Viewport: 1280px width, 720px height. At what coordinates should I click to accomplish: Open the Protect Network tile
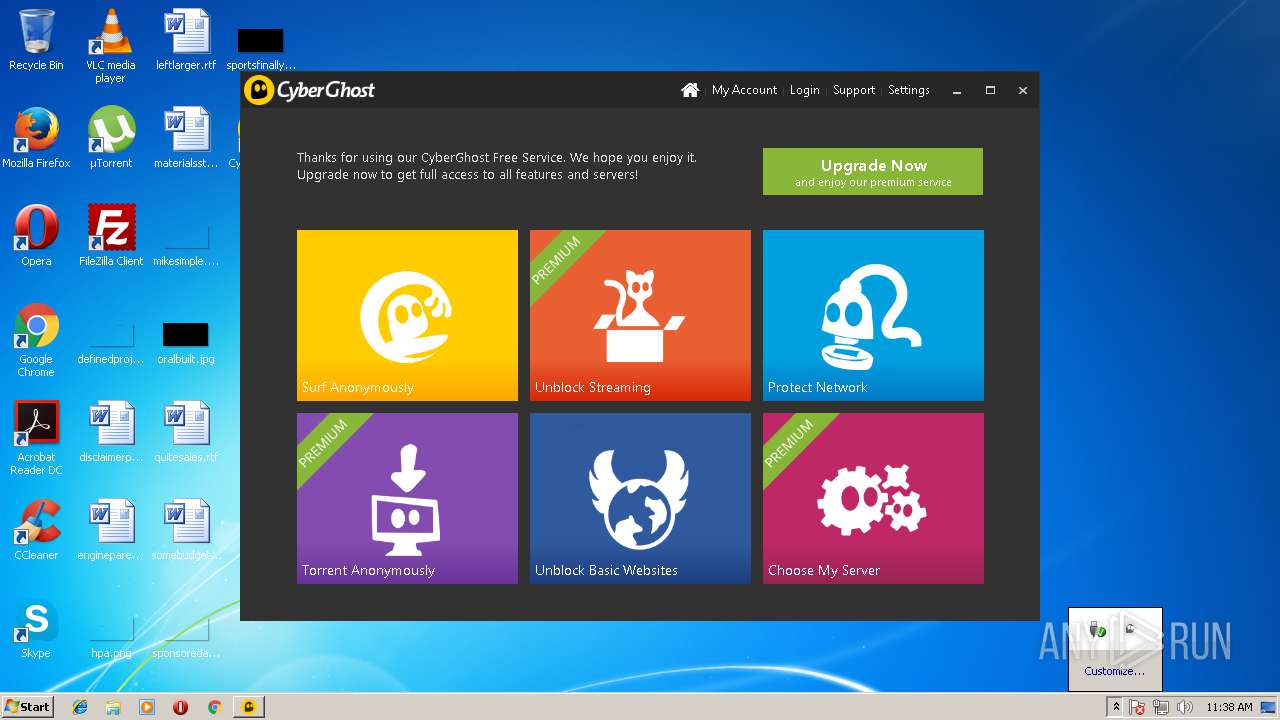[873, 315]
